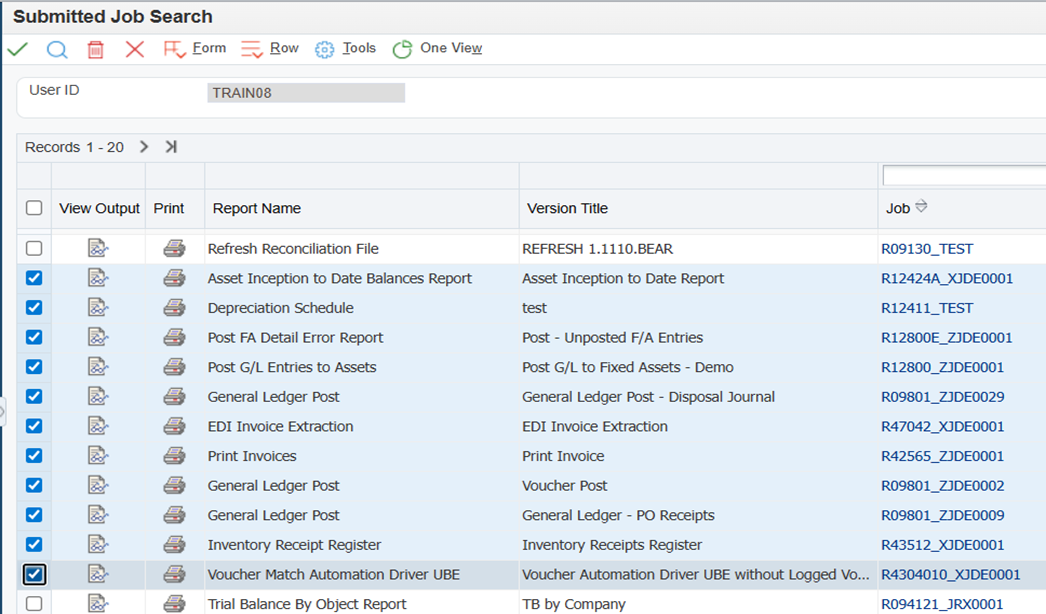This screenshot has width=1046, height=614.
Task: Open job link R12424A_XJDE0001
Action: [947, 278]
